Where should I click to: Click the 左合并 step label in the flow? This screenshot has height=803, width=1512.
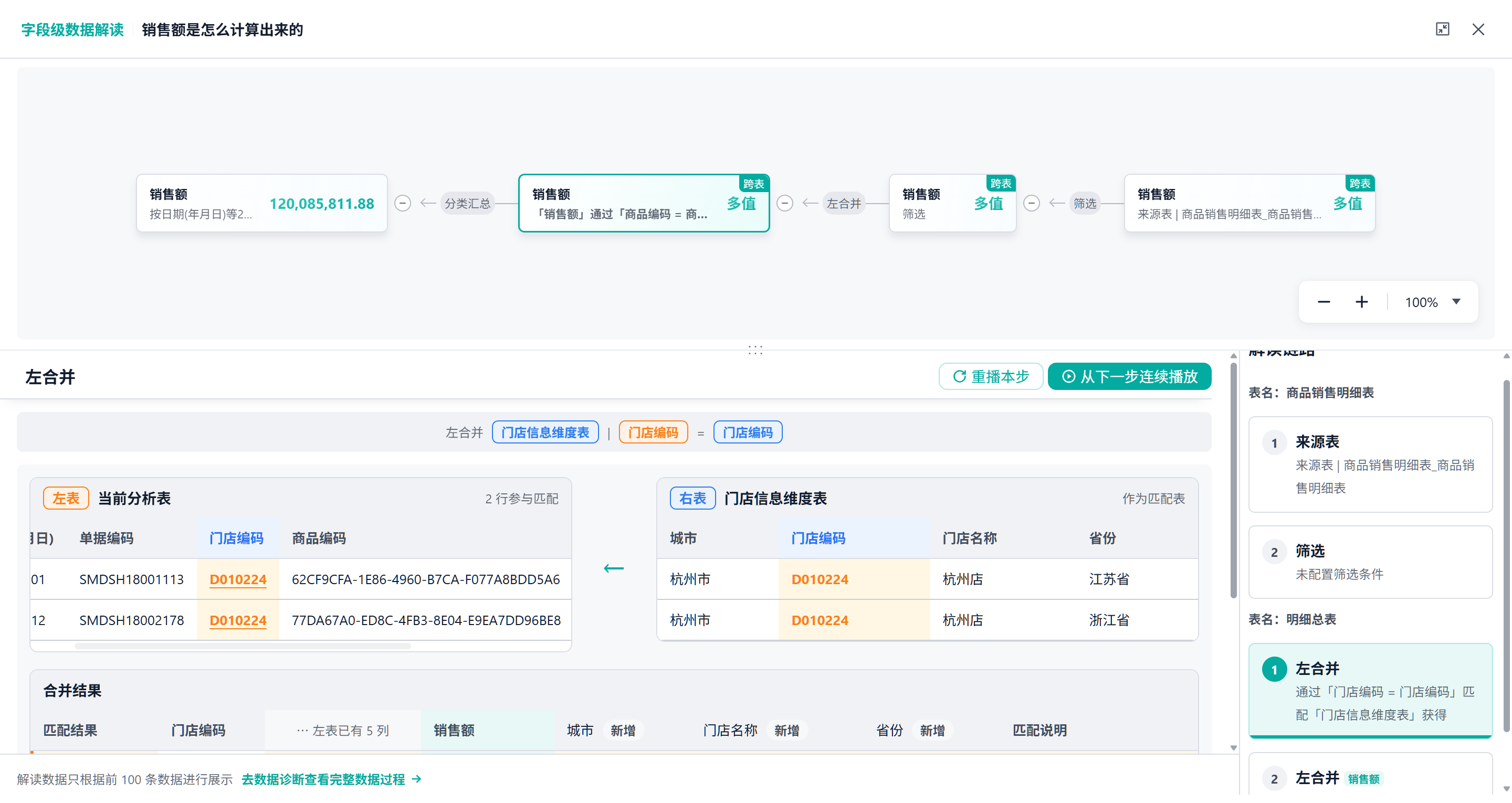pos(844,203)
